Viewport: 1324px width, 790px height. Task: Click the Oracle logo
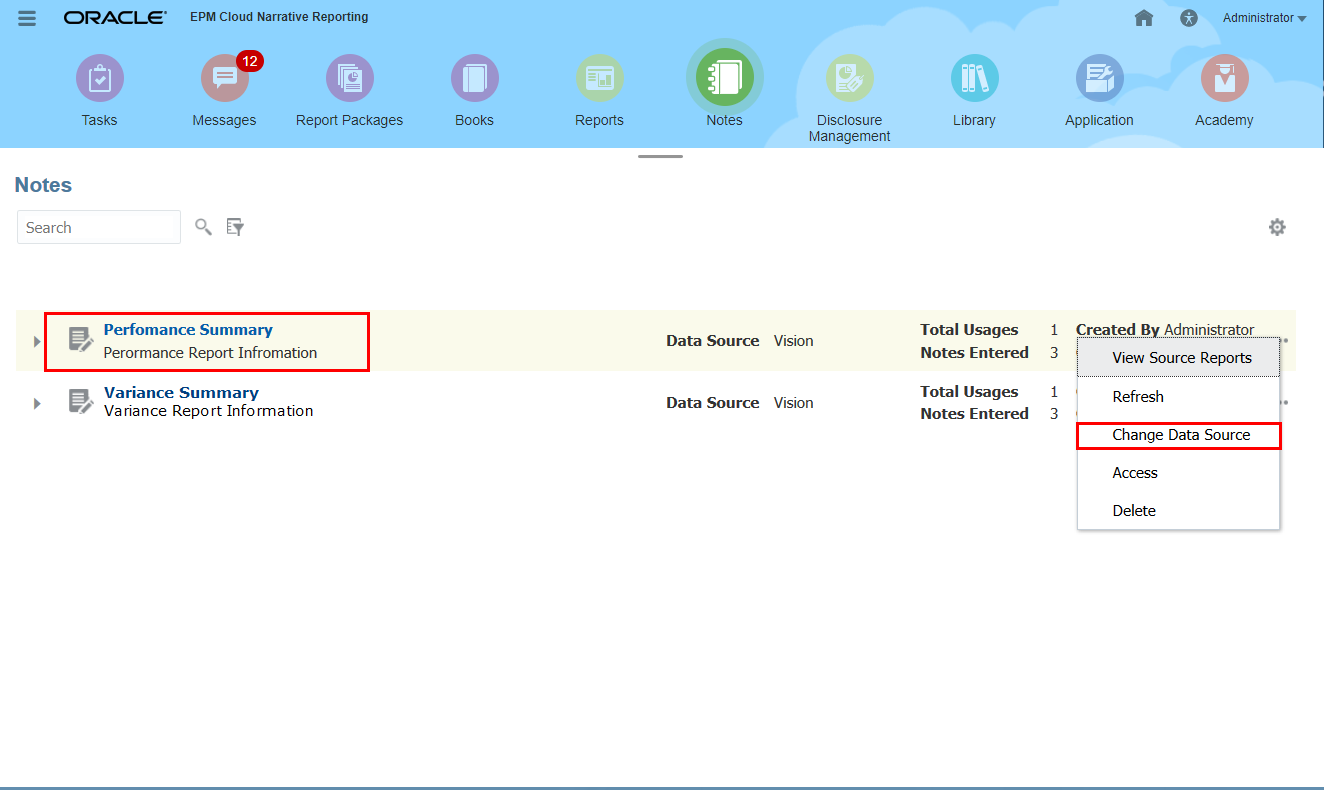pyautogui.click(x=115, y=18)
